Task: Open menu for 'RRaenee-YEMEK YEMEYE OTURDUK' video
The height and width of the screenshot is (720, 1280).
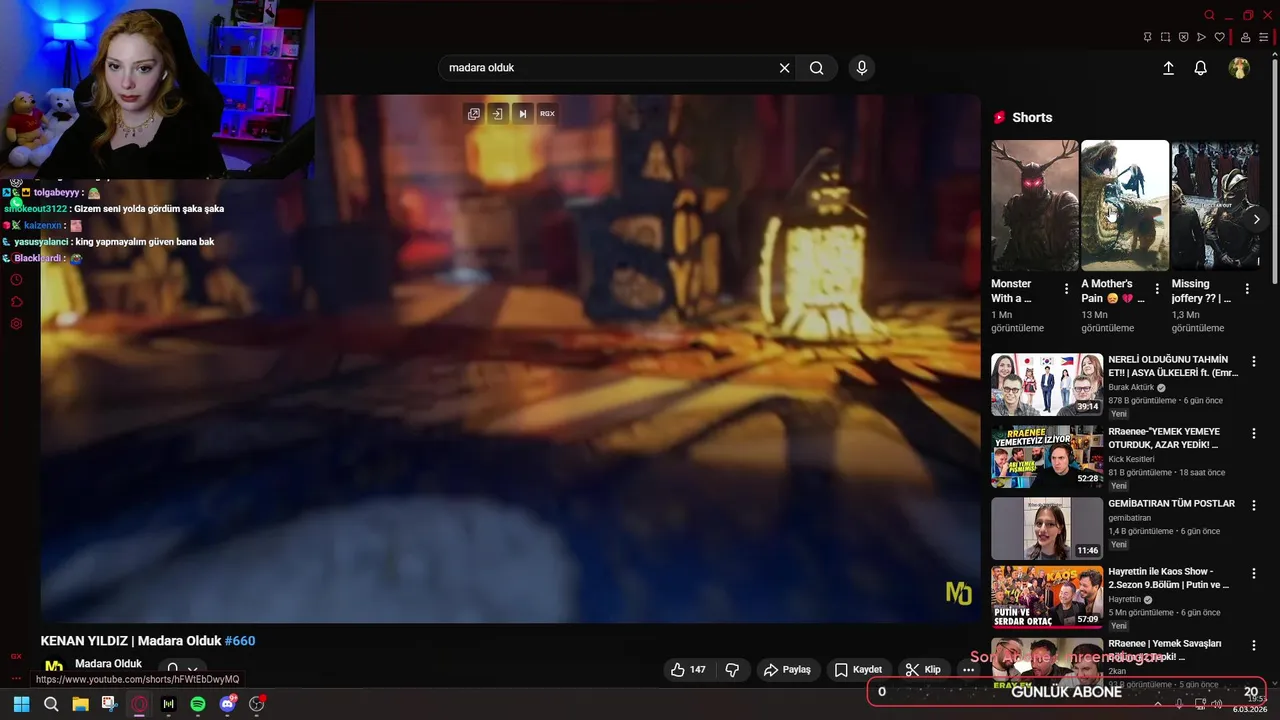Action: coord(1254,433)
